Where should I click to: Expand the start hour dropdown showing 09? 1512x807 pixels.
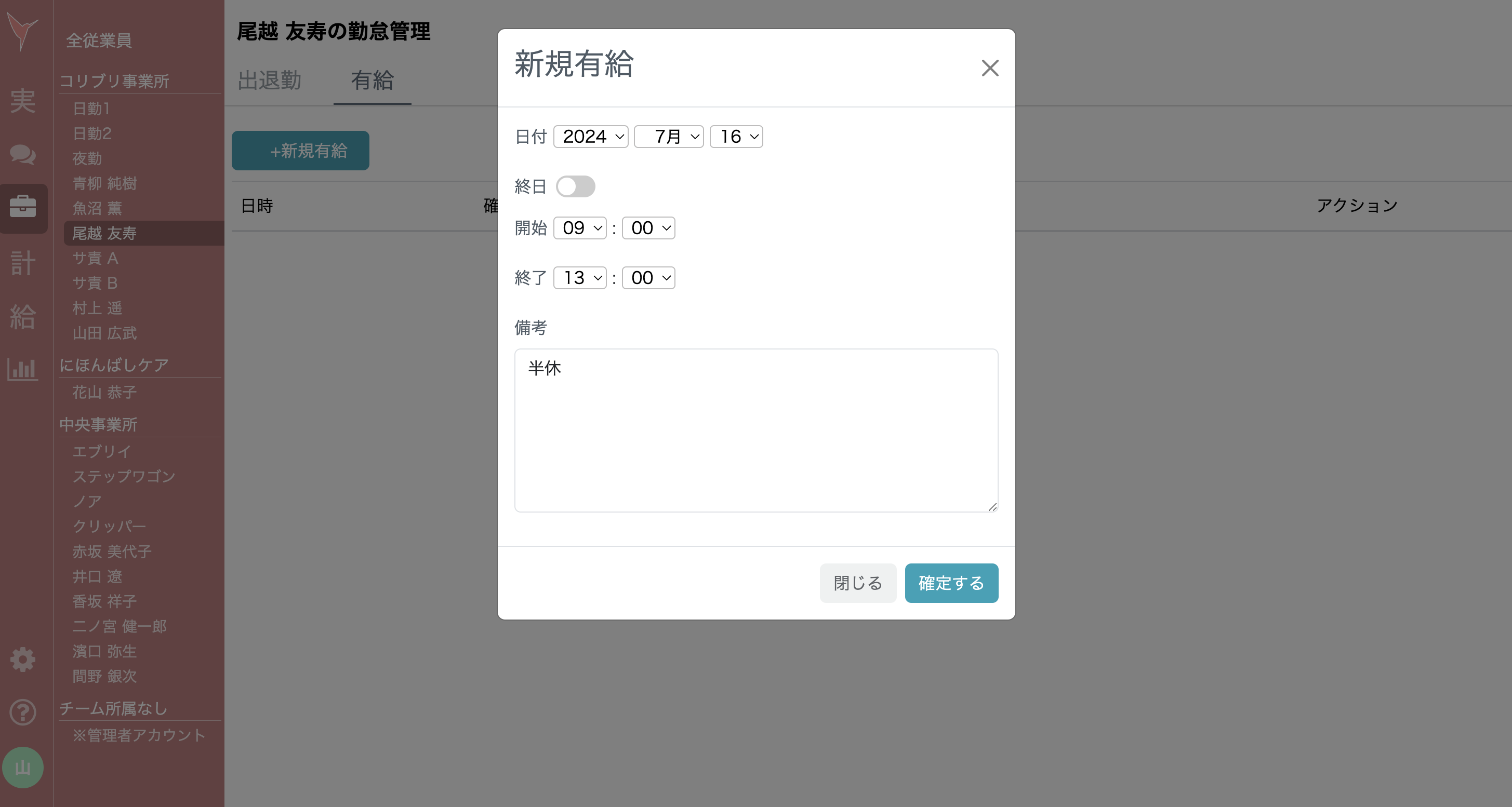point(579,228)
